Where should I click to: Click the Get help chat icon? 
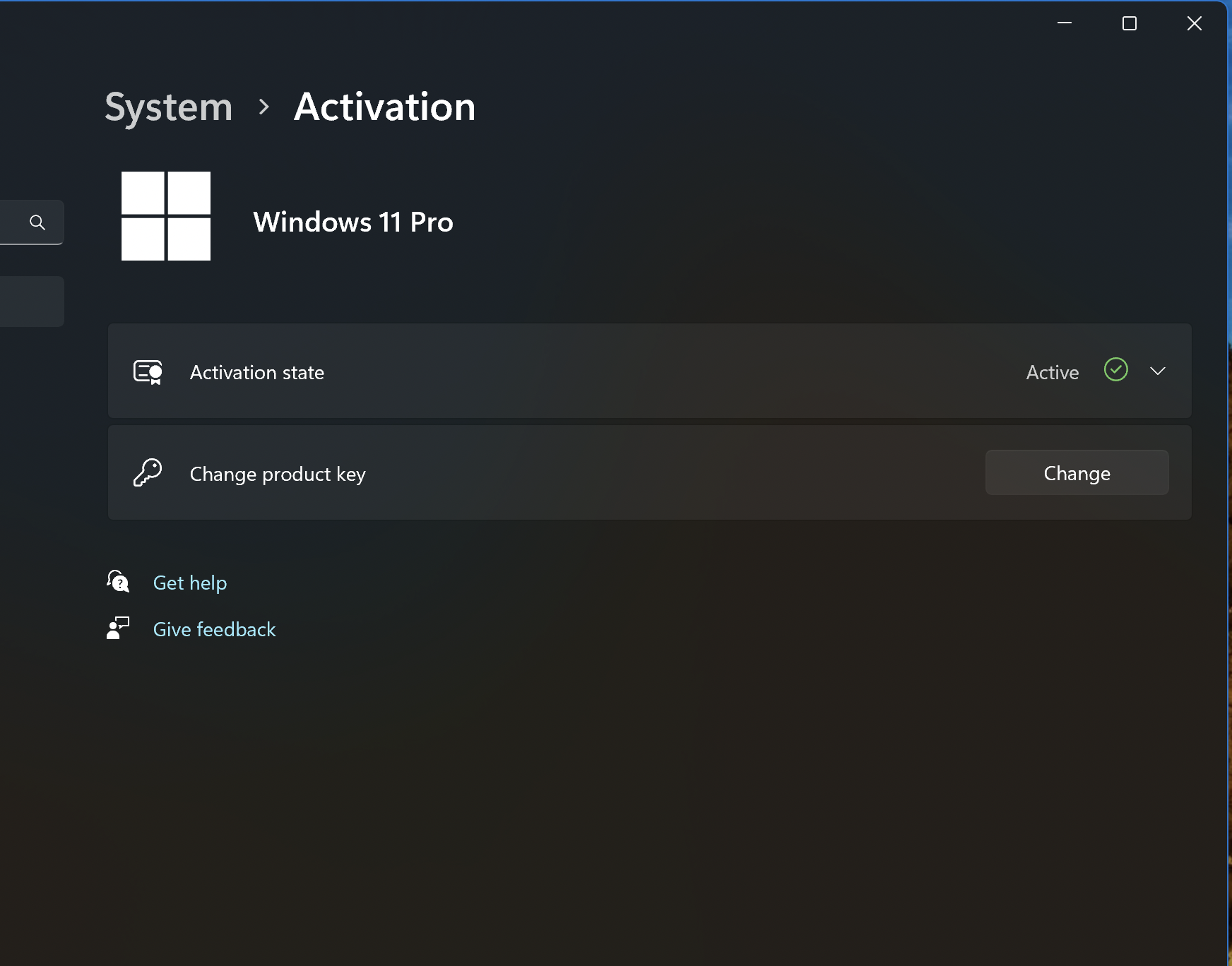click(118, 581)
